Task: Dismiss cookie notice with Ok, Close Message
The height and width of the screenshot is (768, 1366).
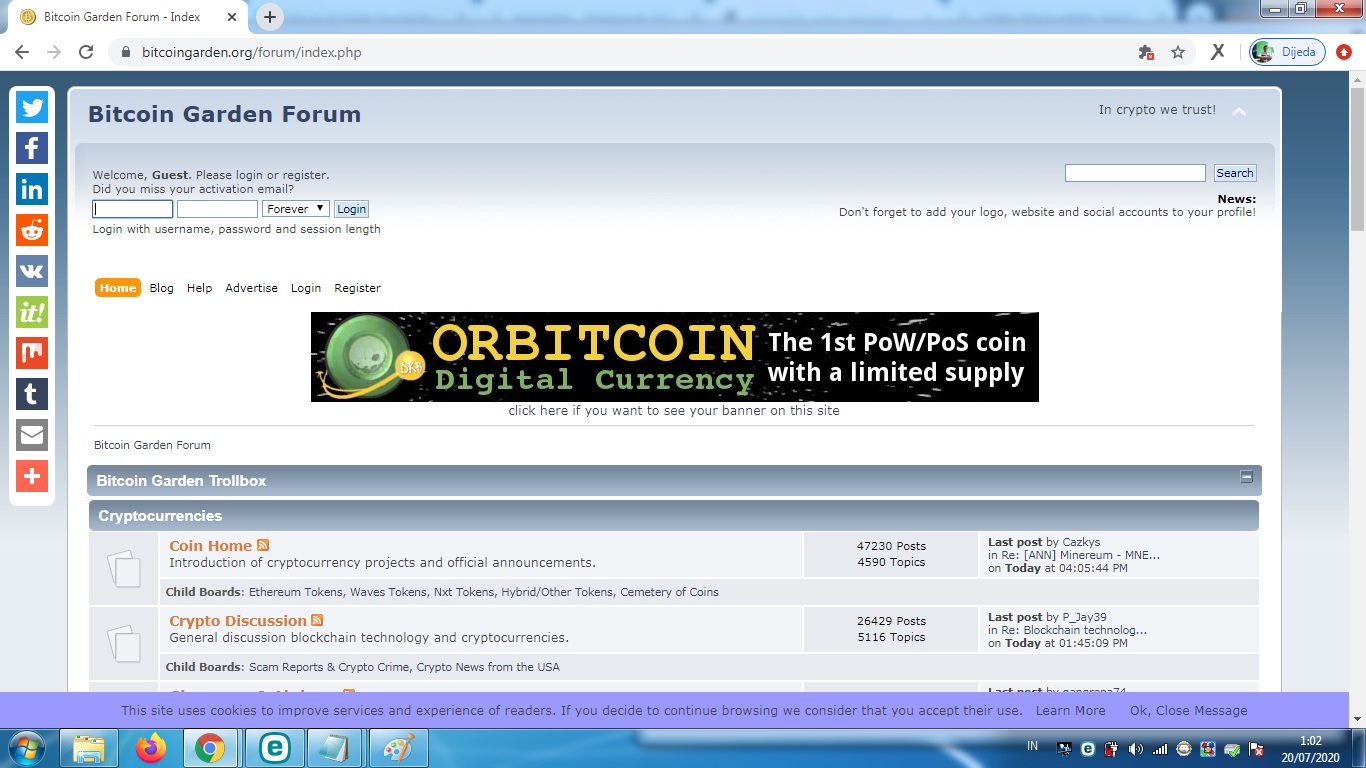Action: 1189,711
